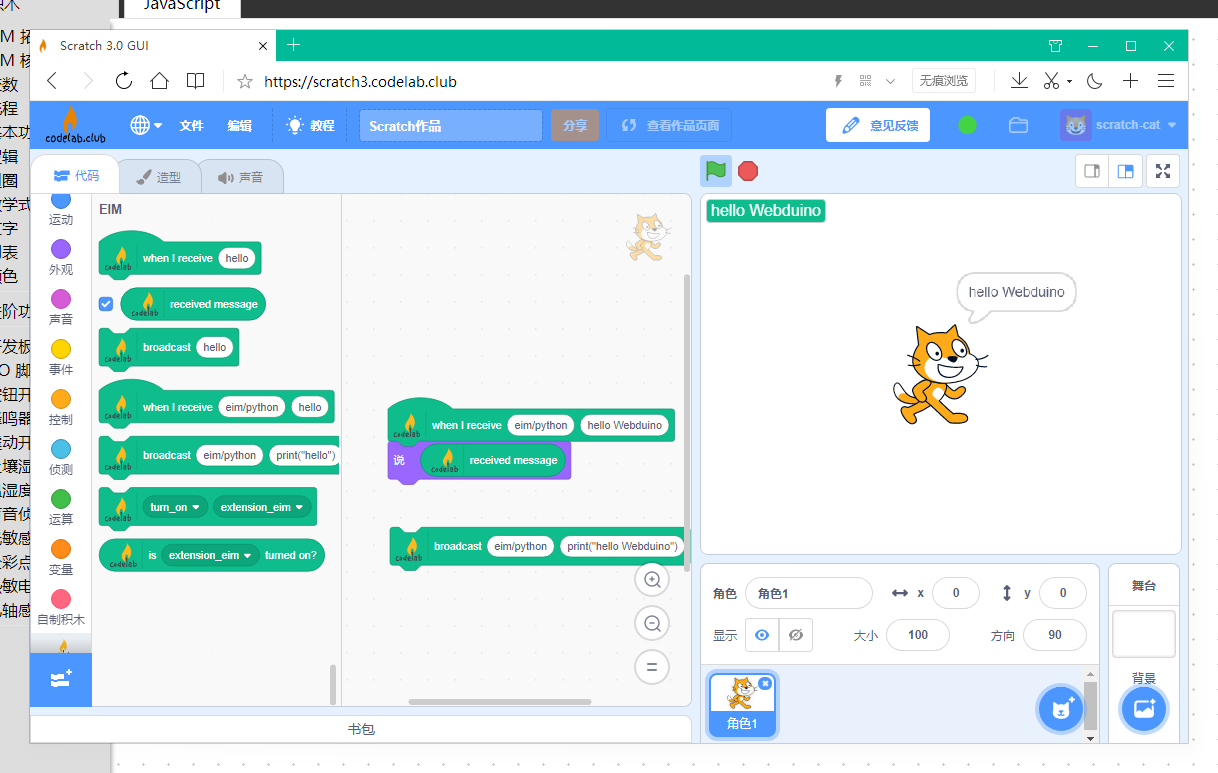Click the sprite name field 角色1

tap(809, 593)
